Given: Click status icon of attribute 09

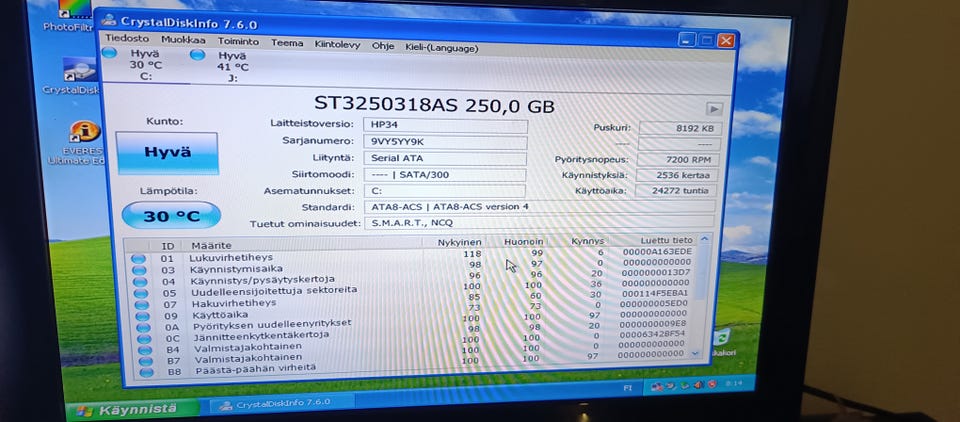Looking at the screenshot, I should 143,317.
